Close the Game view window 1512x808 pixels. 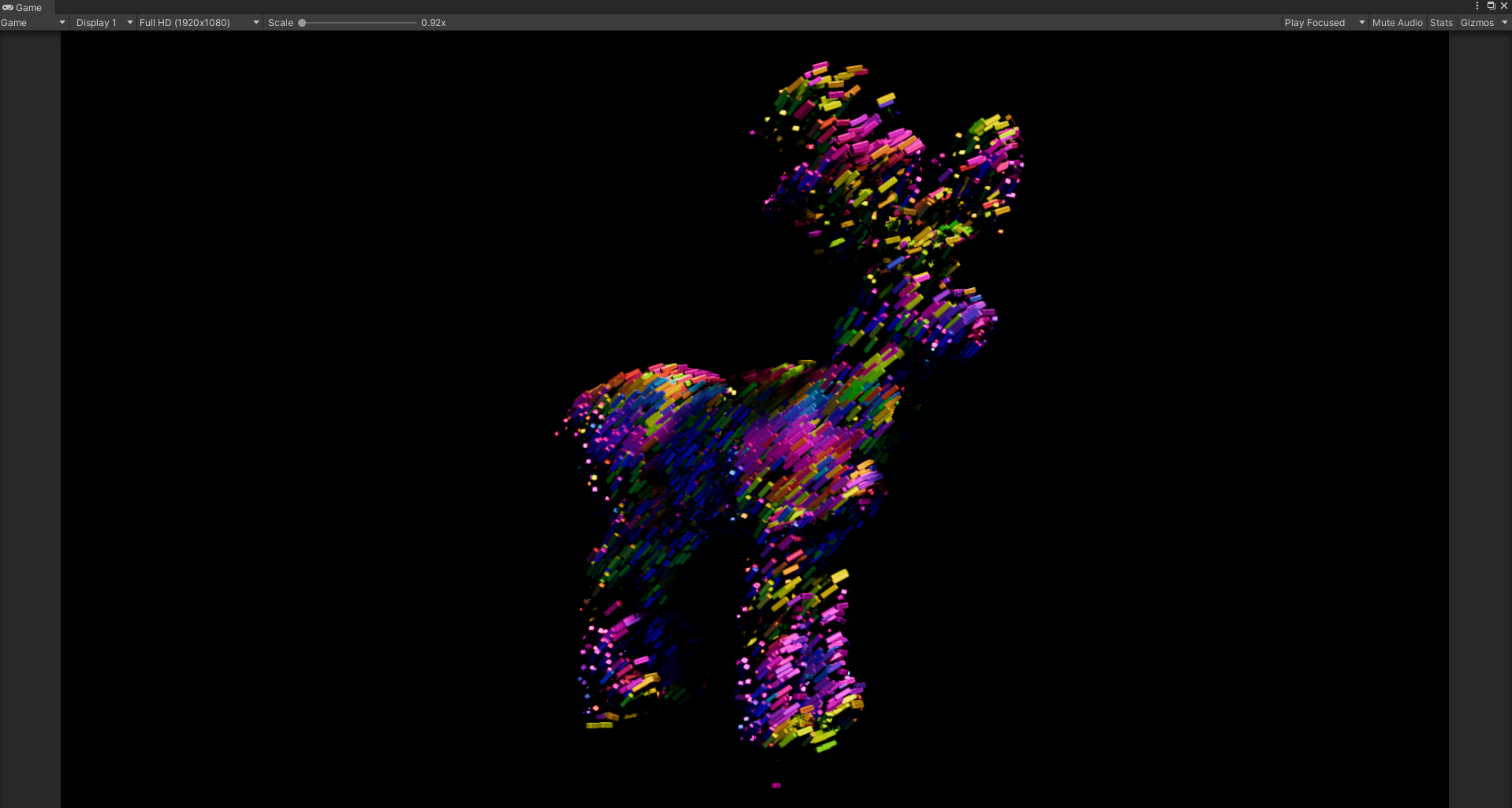pos(1505,6)
